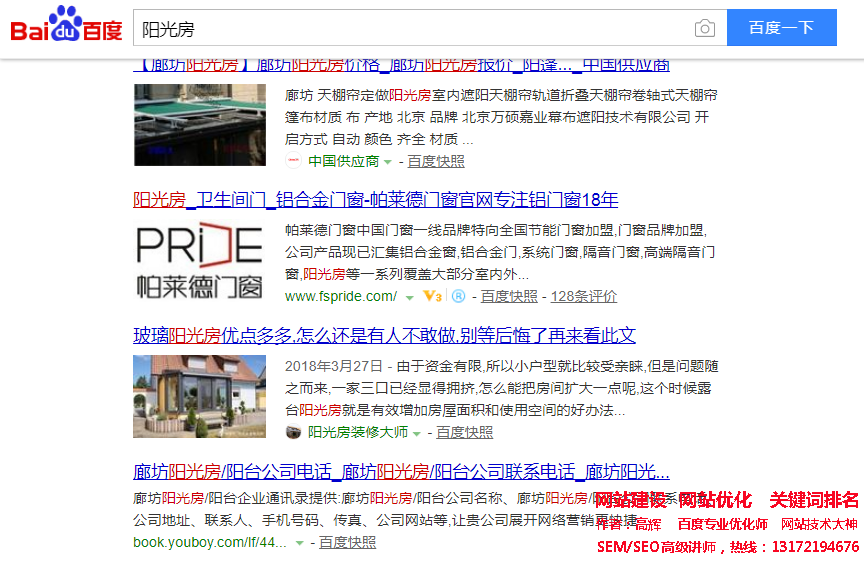Expand dropdown arrow after www.fspride.com
Viewport: 864px width, 569px height.
pos(409,297)
